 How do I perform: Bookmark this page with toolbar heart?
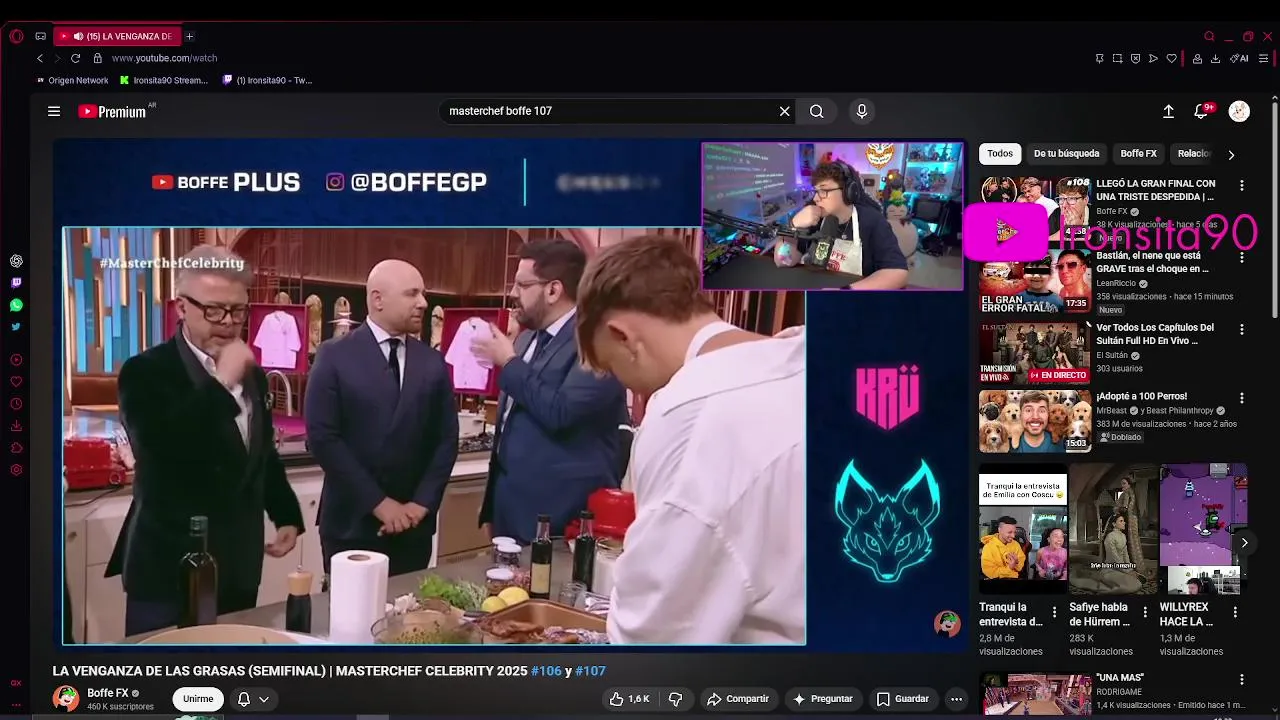1172,58
